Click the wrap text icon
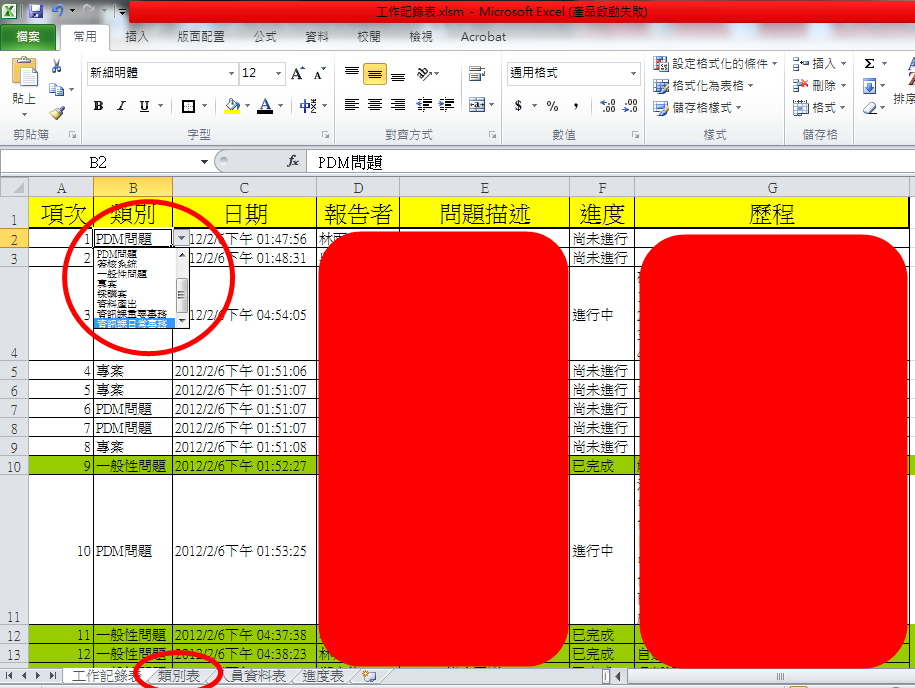Image resolution: width=915 pixels, height=688 pixels. tap(477, 74)
